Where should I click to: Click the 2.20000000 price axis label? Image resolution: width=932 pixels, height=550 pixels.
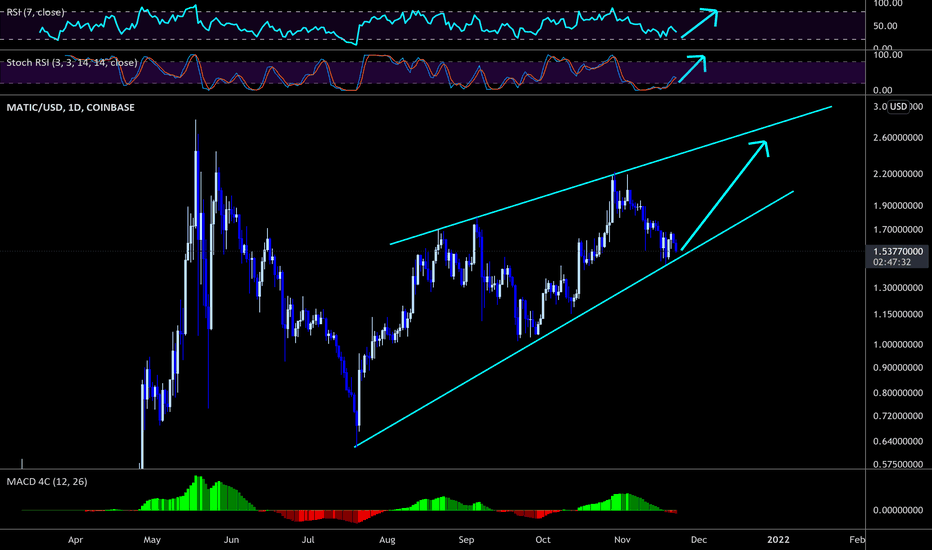click(898, 174)
